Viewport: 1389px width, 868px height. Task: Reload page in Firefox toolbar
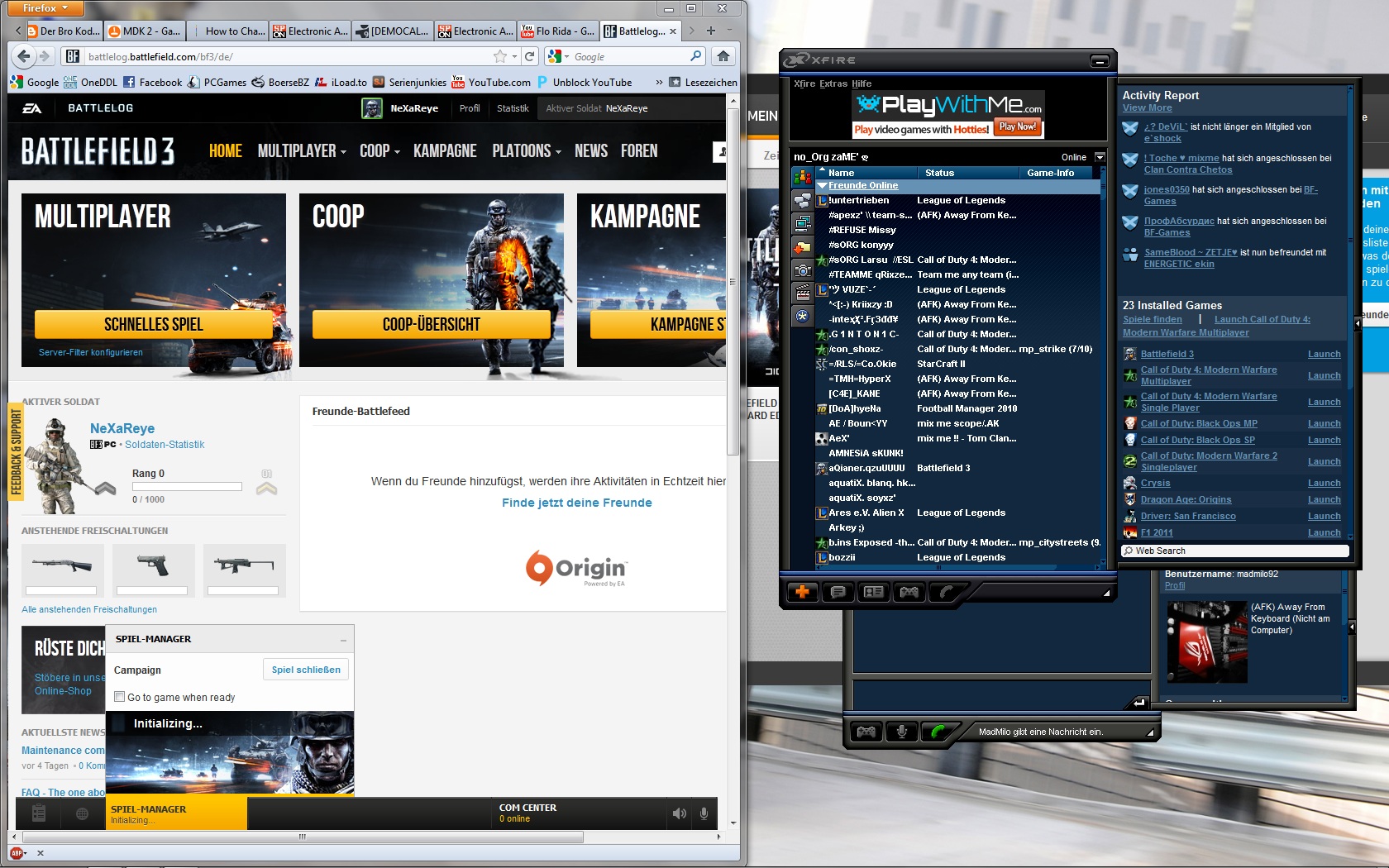point(530,56)
